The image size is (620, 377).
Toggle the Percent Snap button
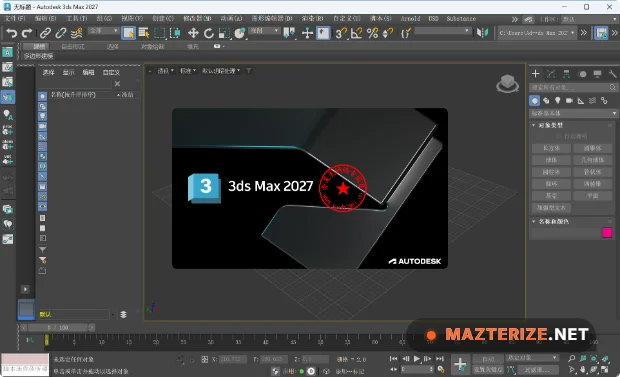point(372,33)
